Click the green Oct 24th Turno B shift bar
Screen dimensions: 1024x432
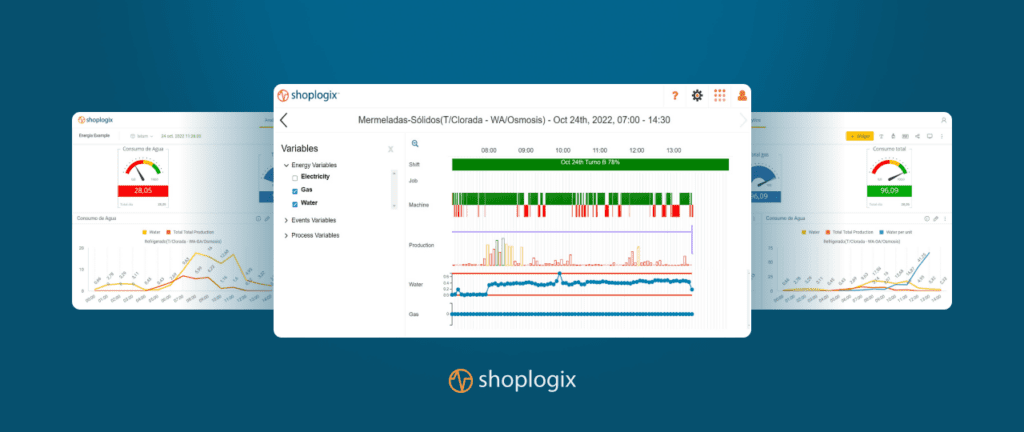pyautogui.click(x=590, y=164)
